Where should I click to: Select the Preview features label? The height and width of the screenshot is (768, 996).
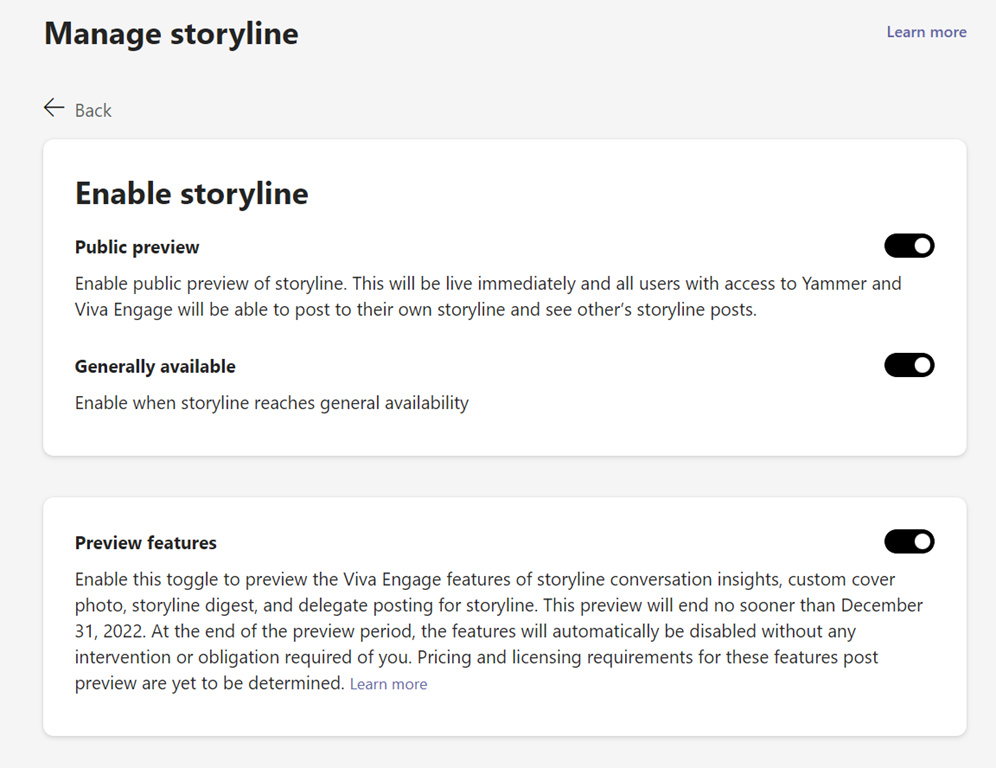146,543
